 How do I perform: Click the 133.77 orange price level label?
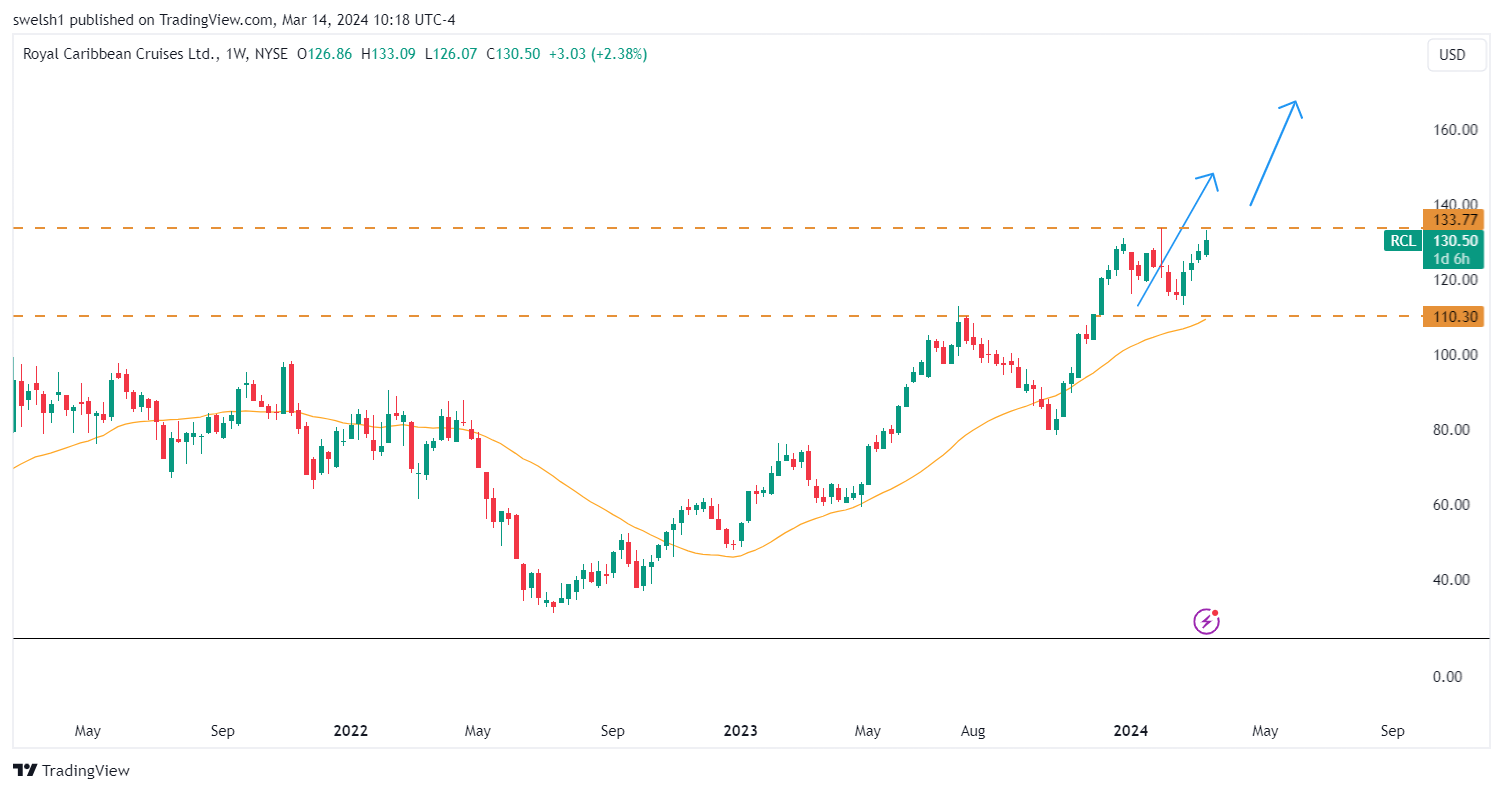pyautogui.click(x=1454, y=220)
